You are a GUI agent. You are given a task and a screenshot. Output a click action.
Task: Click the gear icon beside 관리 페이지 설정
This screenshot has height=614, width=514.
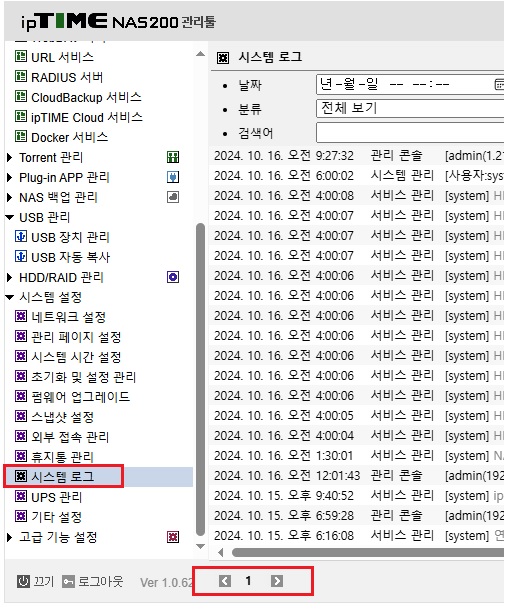coord(21,336)
